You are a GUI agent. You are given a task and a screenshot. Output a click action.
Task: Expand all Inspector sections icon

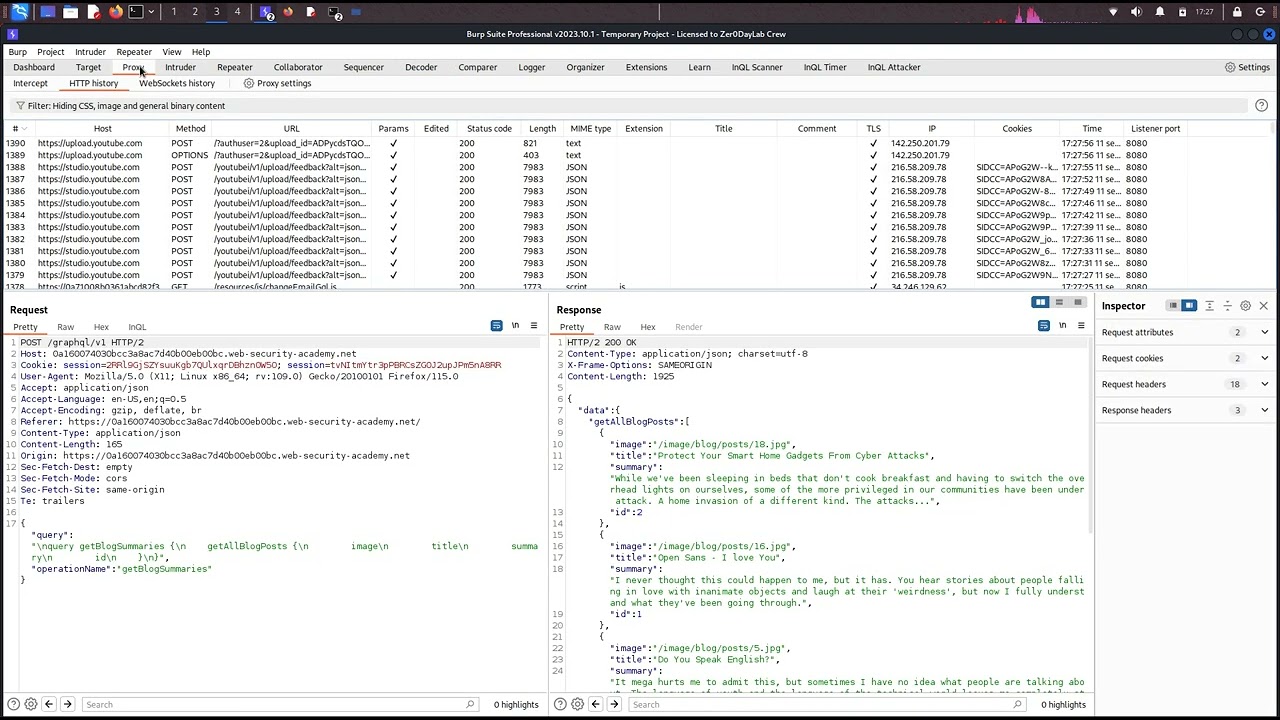point(1209,306)
